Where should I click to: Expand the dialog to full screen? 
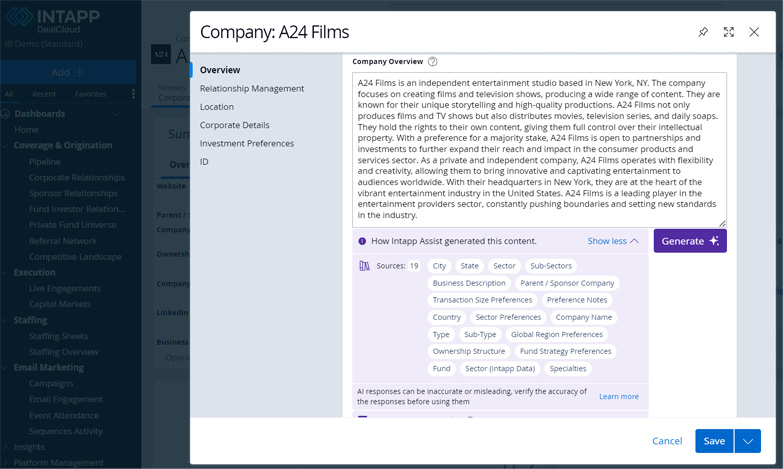tap(729, 32)
